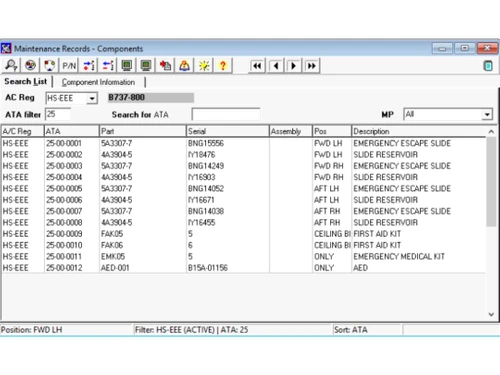
Task: Click the vertical scrollbar thumb
Action: point(491,182)
